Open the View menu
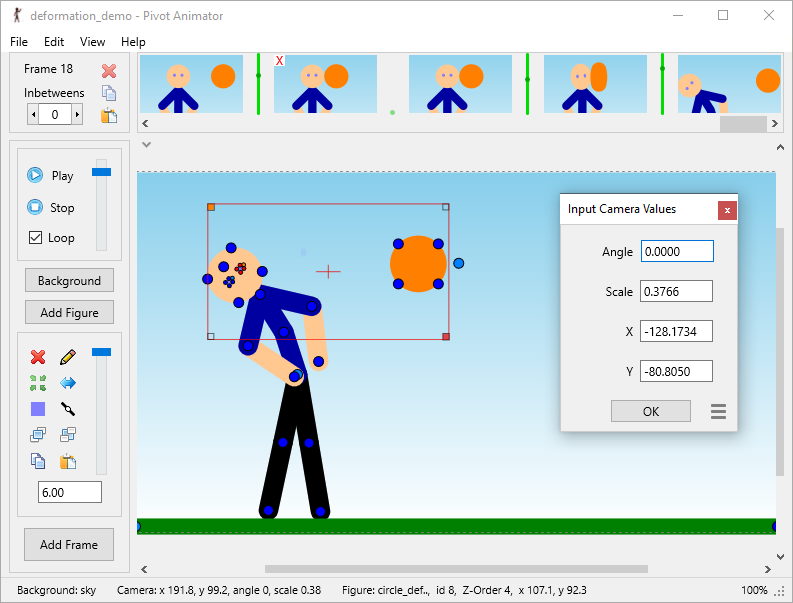Screen dimensions: 793x603 click(92, 42)
